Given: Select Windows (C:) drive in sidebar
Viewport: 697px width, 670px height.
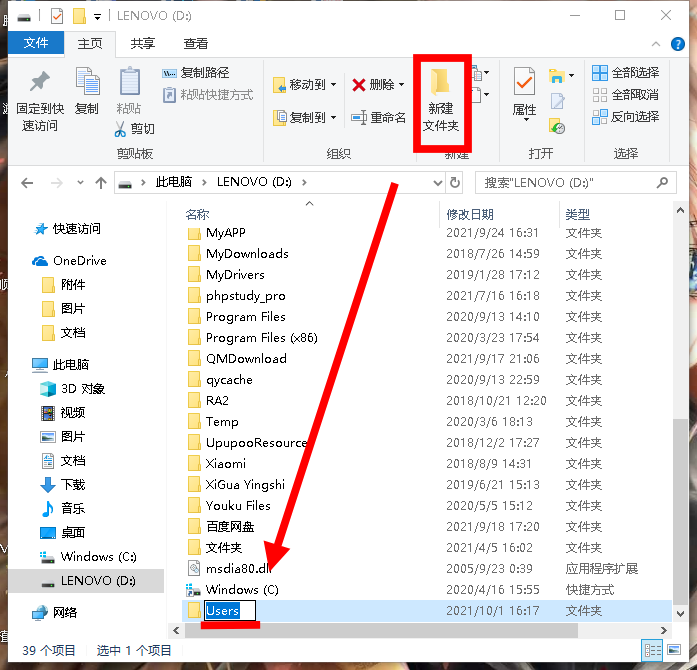Looking at the screenshot, I should (x=88, y=557).
